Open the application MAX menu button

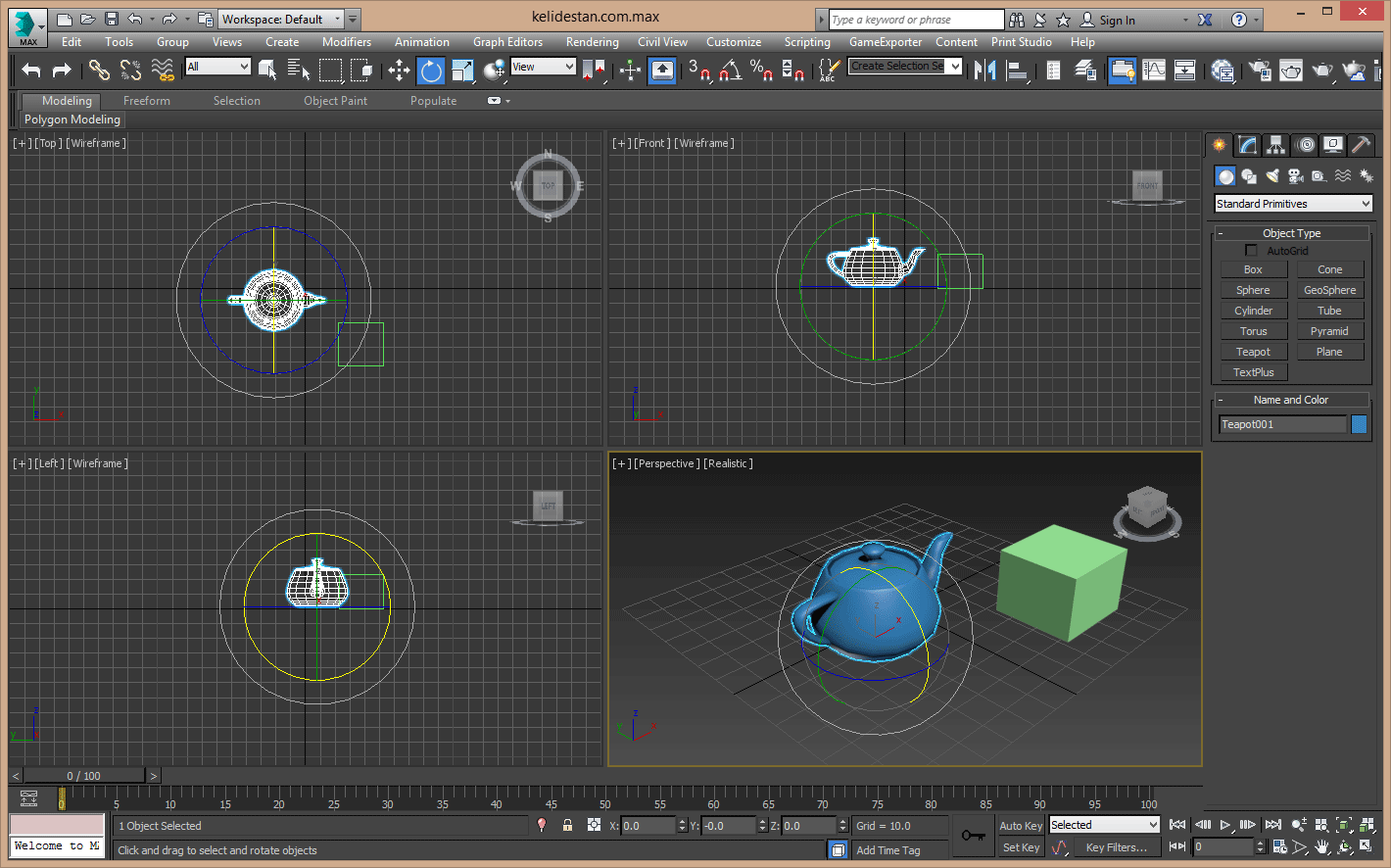click(x=26, y=26)
